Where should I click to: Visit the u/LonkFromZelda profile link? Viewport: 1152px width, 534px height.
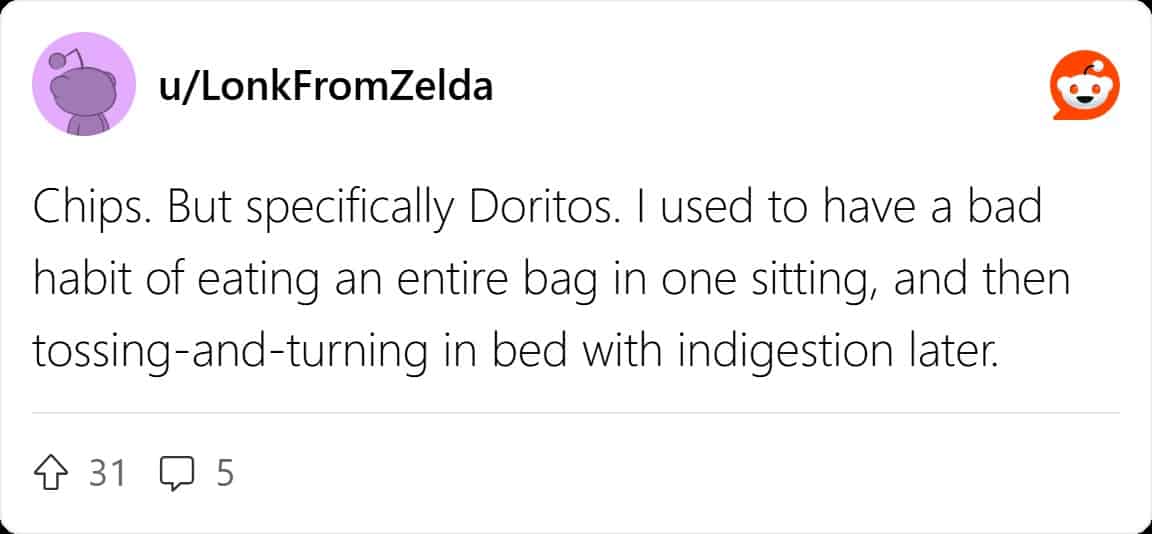tap(326, 87)
